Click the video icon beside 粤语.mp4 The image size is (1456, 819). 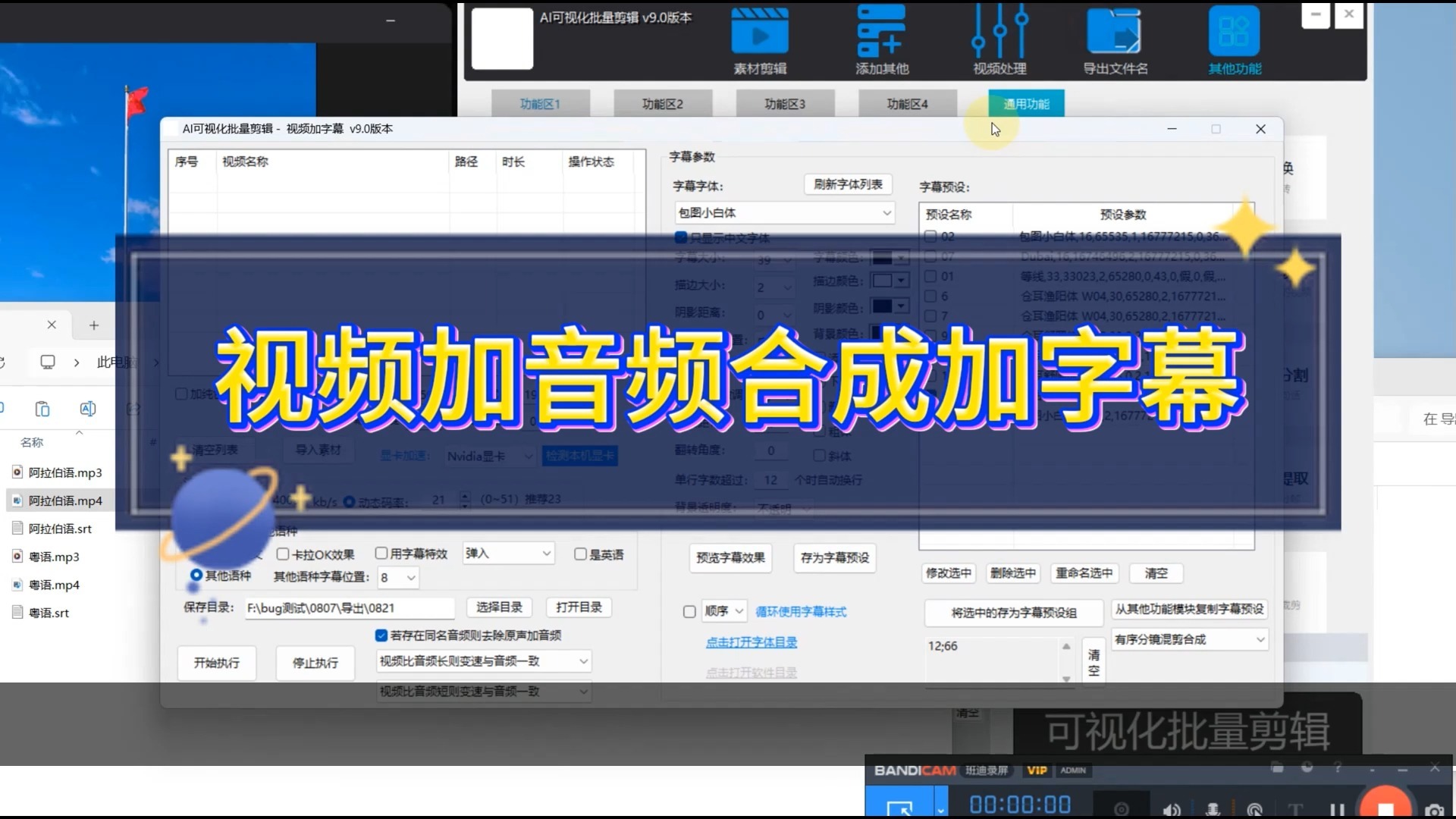pyautogui.click(x=17, y=585)
